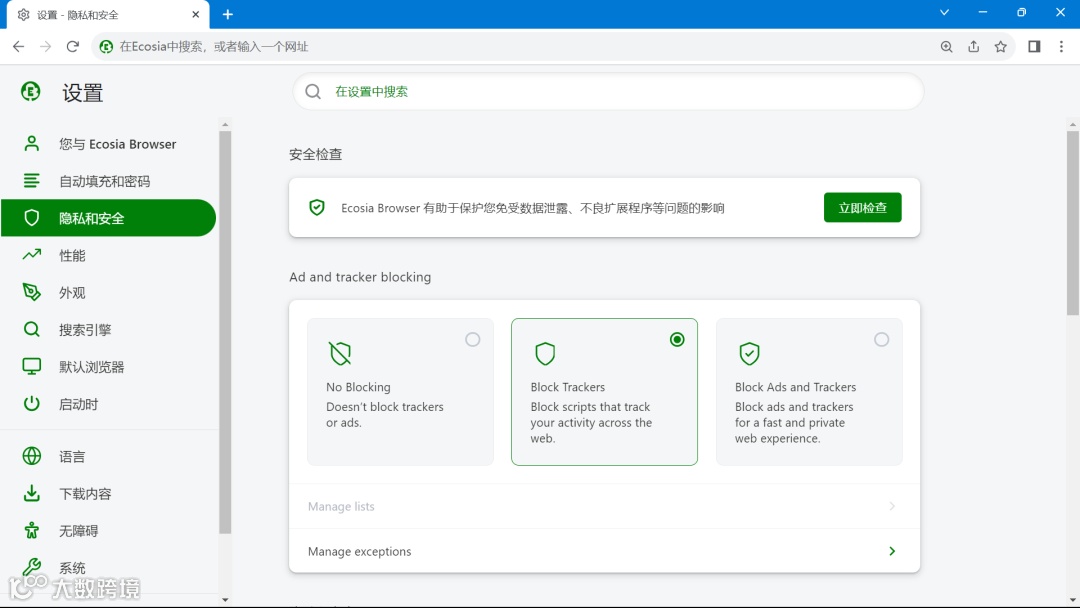Click the Ecosia icon in the address bar
1080x608 pixels.
tap(106, 46)
